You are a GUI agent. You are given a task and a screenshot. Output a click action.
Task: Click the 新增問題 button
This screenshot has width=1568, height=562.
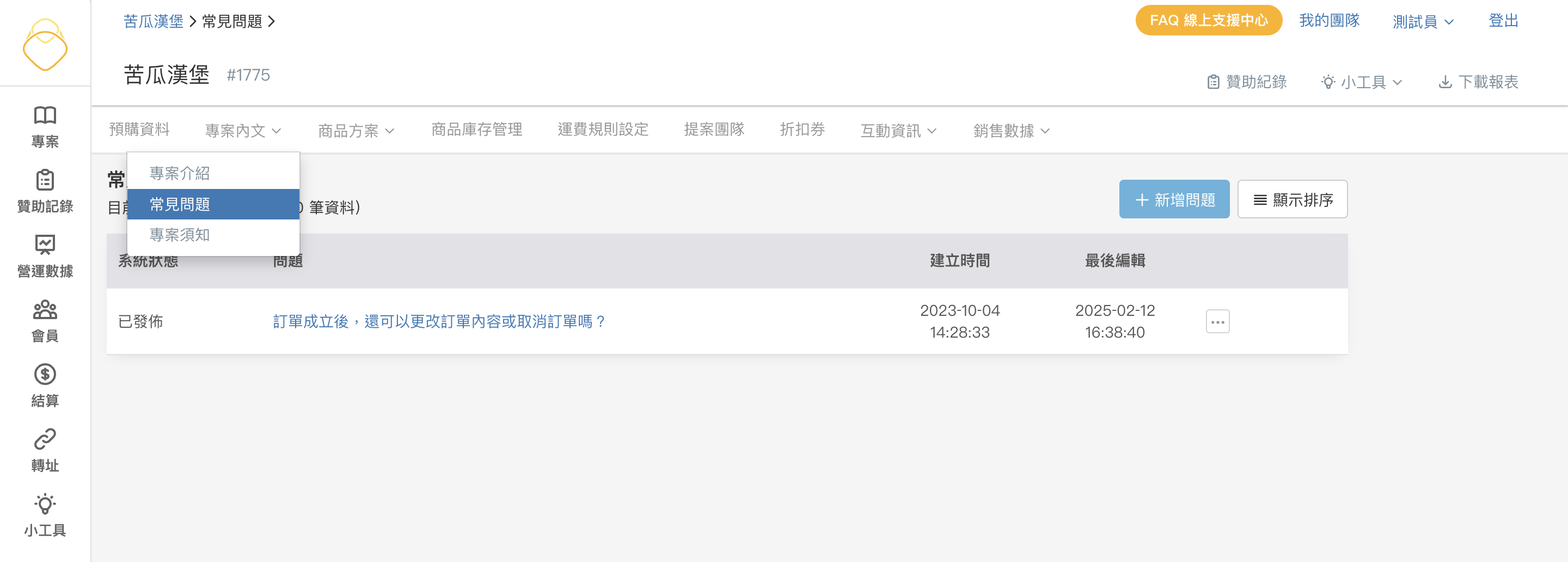pos(1174,199)
